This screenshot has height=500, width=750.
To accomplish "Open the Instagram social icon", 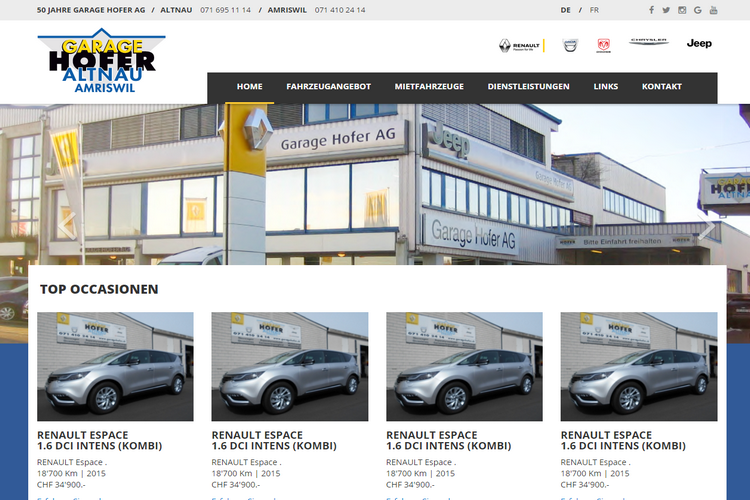I will point(682,10).
